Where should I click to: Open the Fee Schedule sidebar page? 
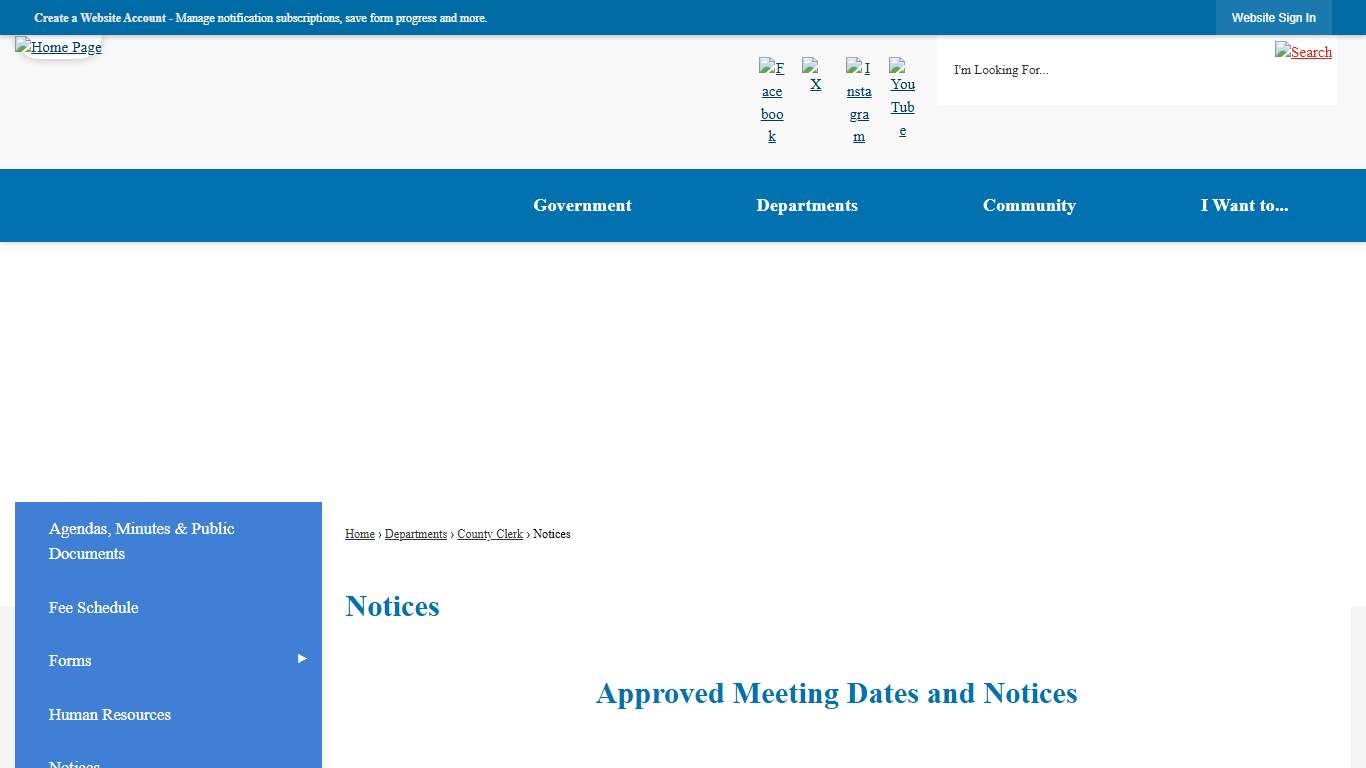pyautogui.click(x=93, y=607)
